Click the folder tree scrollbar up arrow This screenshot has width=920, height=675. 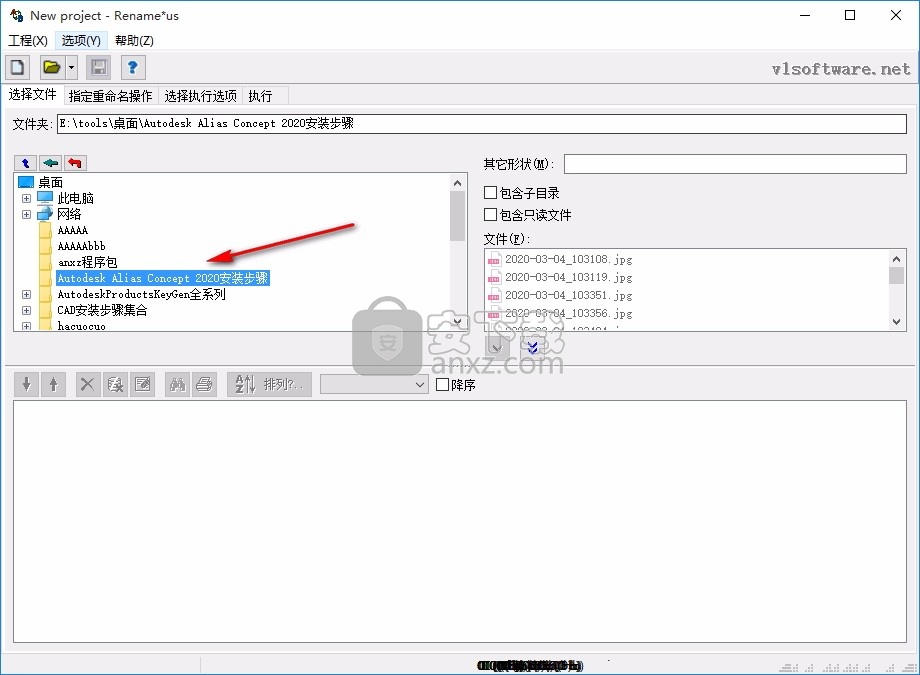458,183
